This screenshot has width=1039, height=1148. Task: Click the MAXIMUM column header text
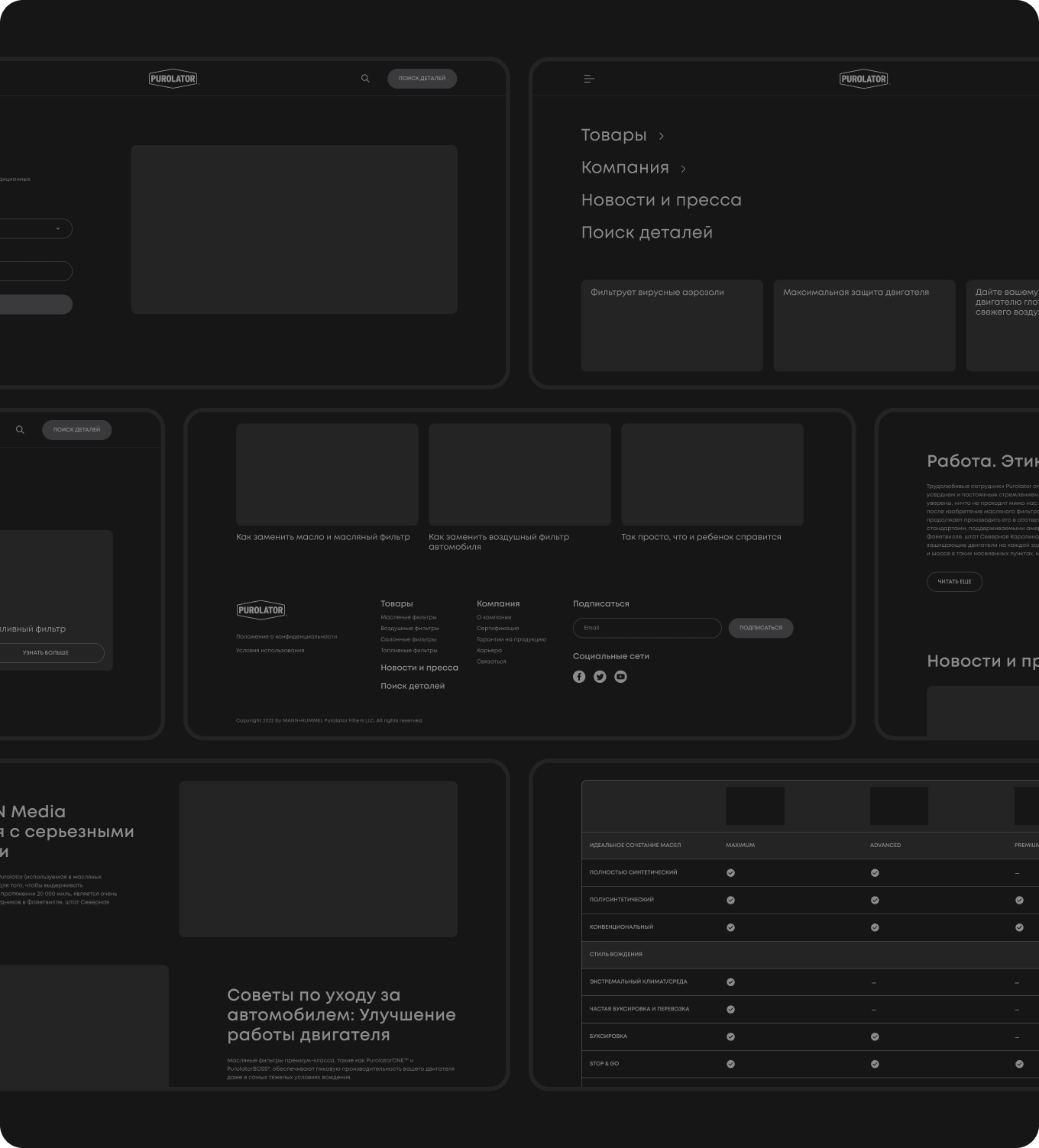(x=740, y=846)
